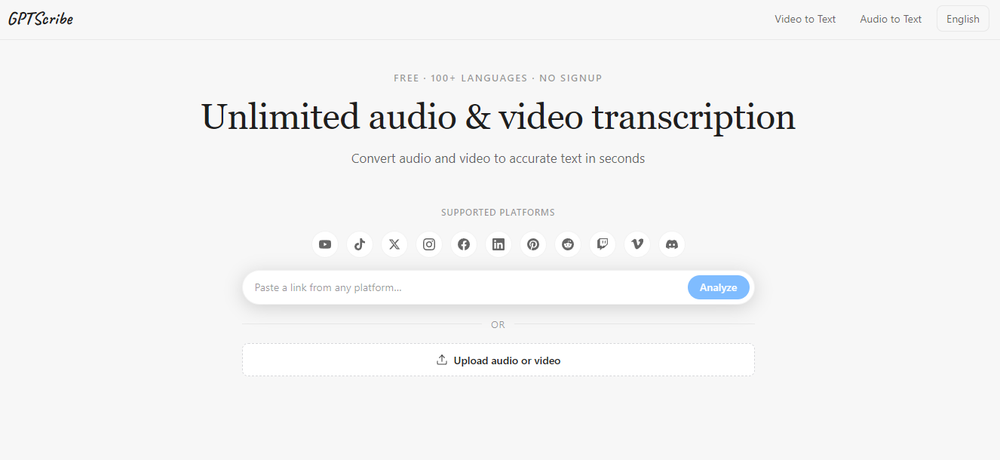The height and width of the screenshot is (460, 1000).
Task: Click the Analyze button
Action: coord(718,288)
